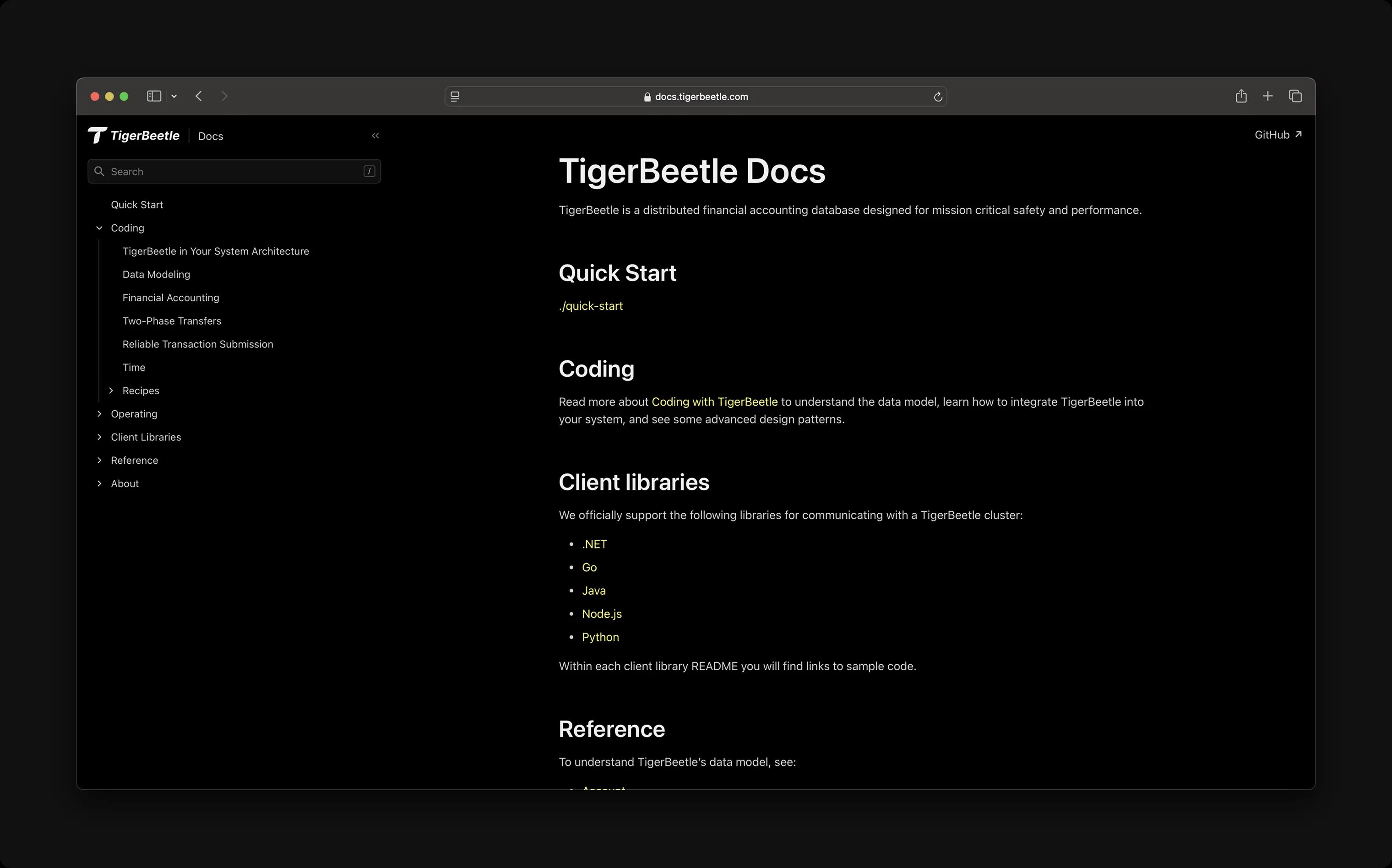
Task: Click the Safari sidebar toggle icon
Action: click(x=154, y=96)
